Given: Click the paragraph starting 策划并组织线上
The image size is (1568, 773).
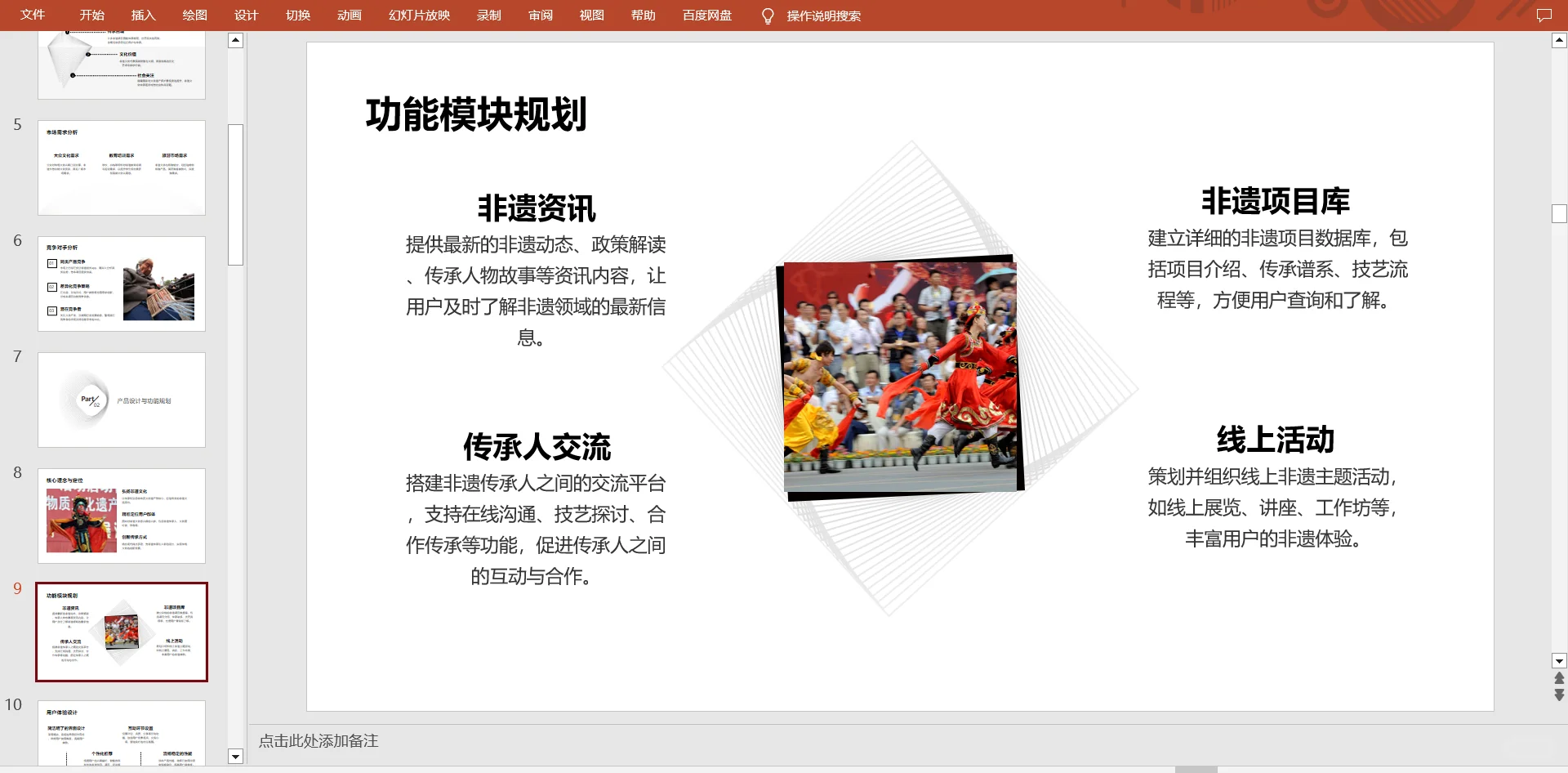Looking at the screenshot, I should [x=1274, y=507].
